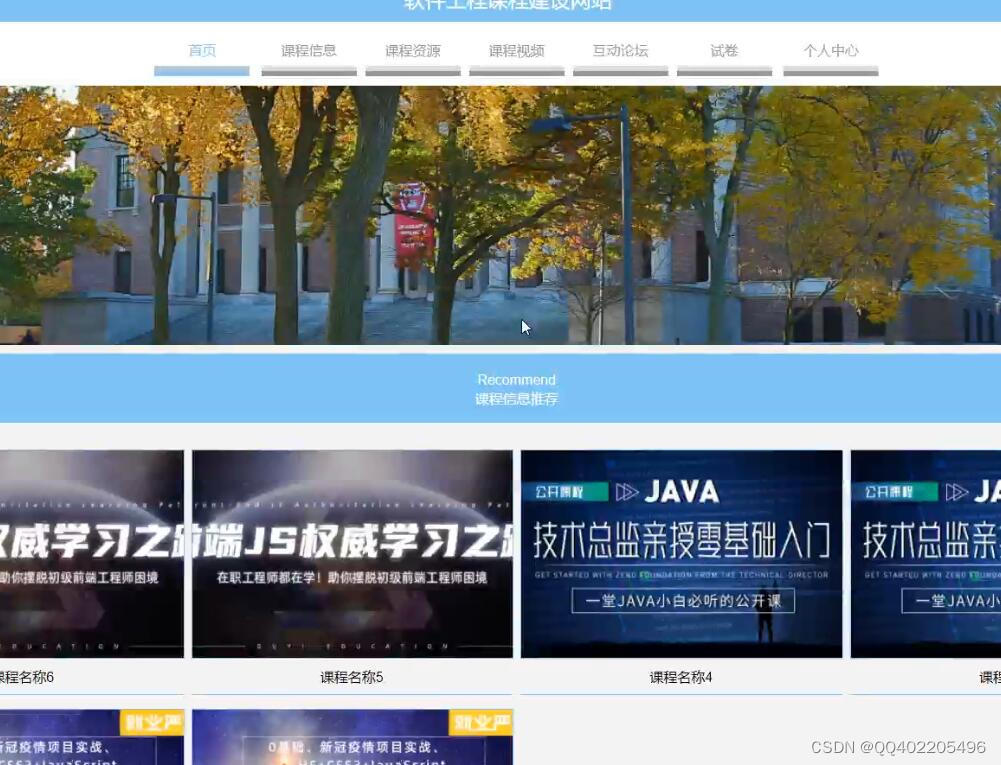Open the 试卷 exam page
Screen dimensions: 1001x765
tap(723, 50)
